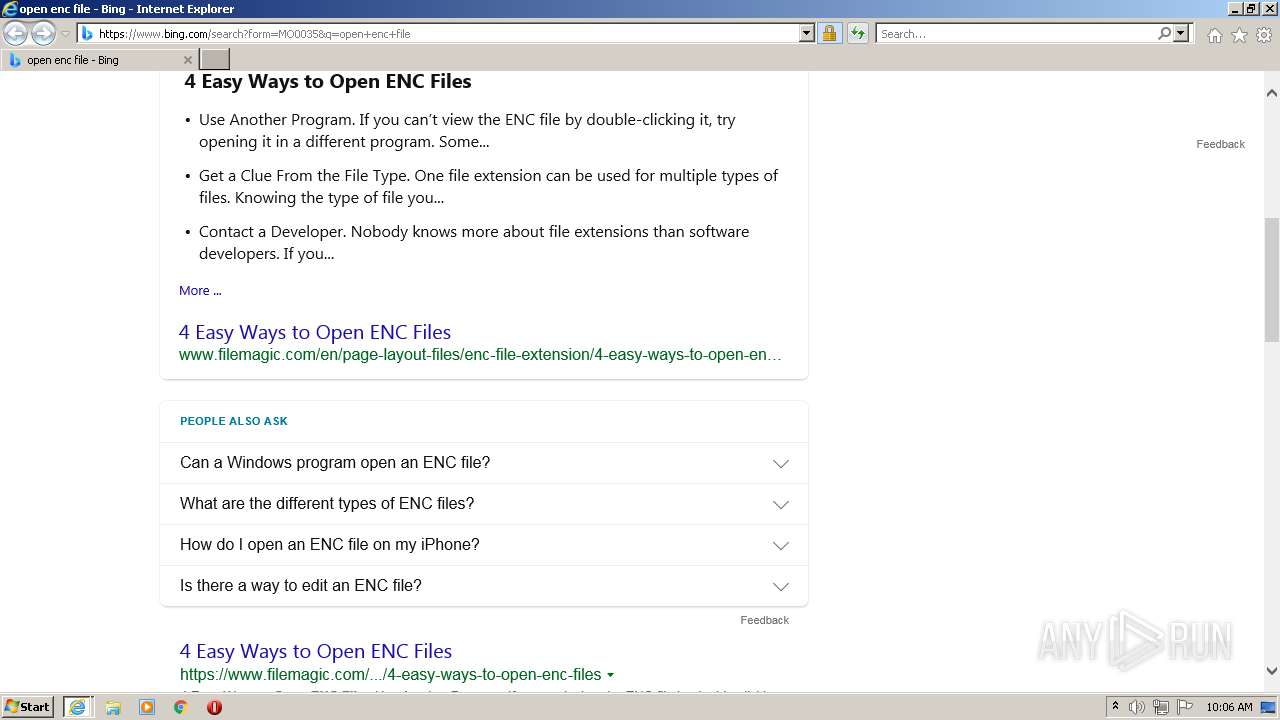Click the green www.filemagic.com URL
The height and width of the screenshot is (720, 1280).
click(x=480, y=354)
